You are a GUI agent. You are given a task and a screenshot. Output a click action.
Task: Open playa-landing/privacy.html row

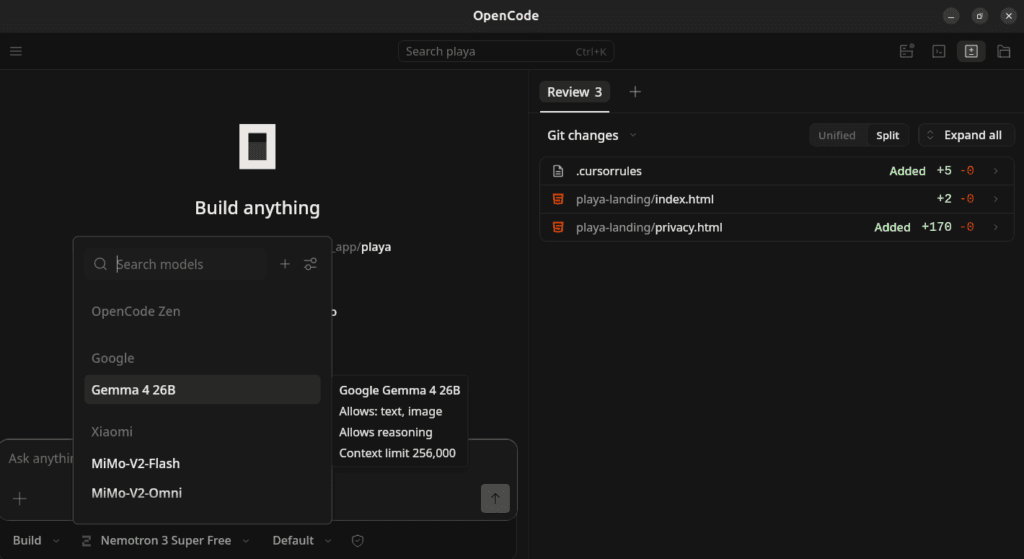tap(776, 227)
